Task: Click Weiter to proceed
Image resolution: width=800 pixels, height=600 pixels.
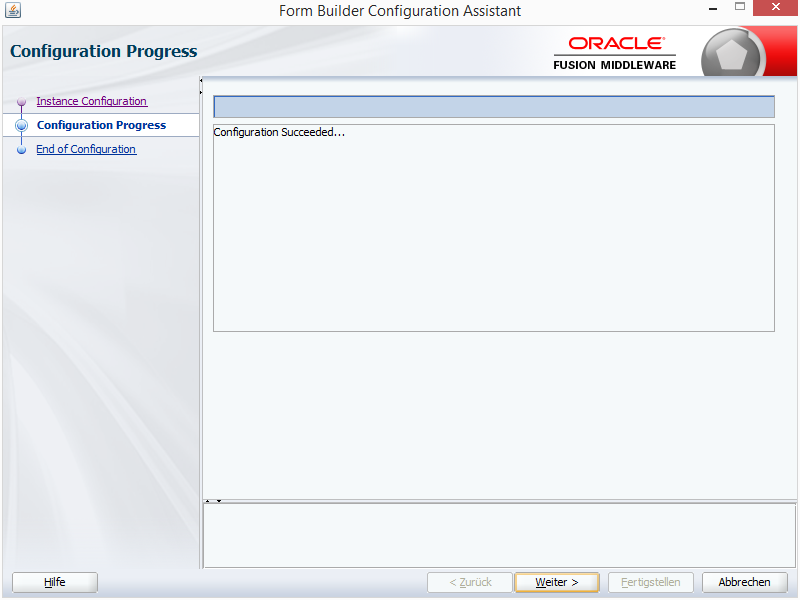Action: pos(557,582)
